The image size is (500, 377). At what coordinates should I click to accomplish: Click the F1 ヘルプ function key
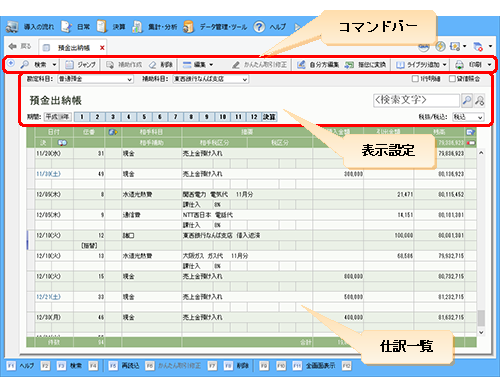click(x=20, y=366)
